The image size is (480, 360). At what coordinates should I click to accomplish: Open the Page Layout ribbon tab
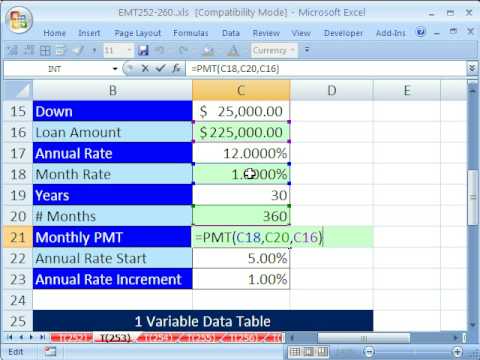point(137,33)
